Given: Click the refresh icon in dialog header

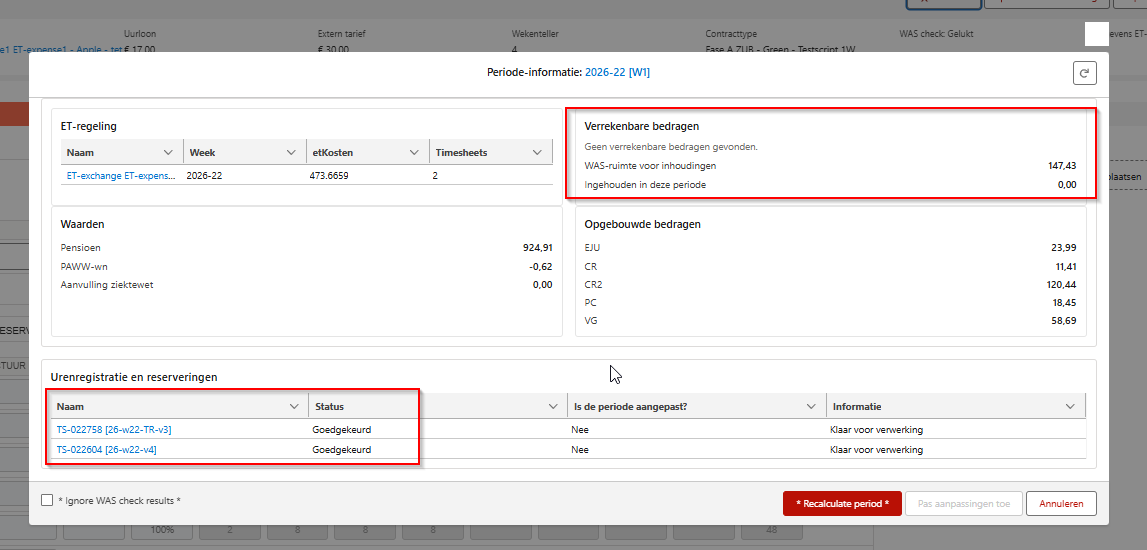Looking at the screenshot, I should point(1084,73).
